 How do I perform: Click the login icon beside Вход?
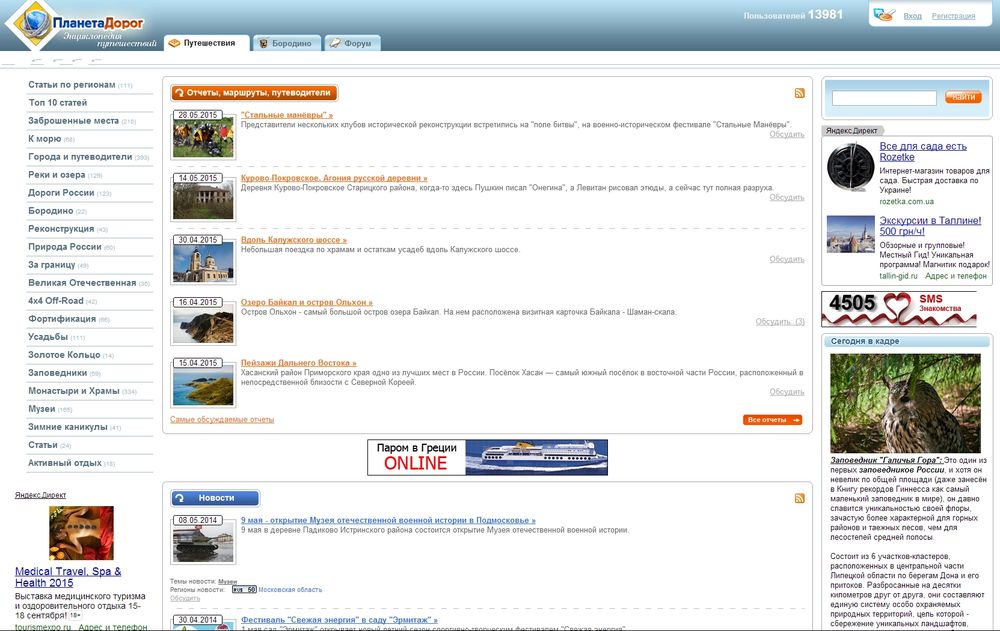884,15
